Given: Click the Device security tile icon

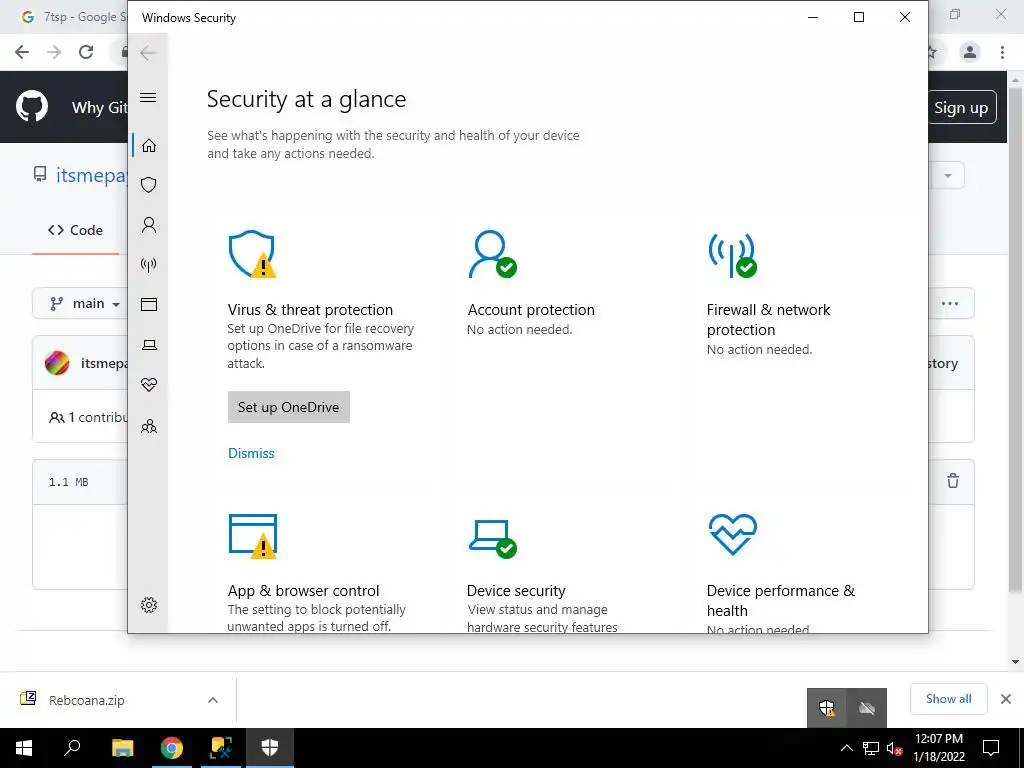Looking at the screenshot, I should click(492, 539).
